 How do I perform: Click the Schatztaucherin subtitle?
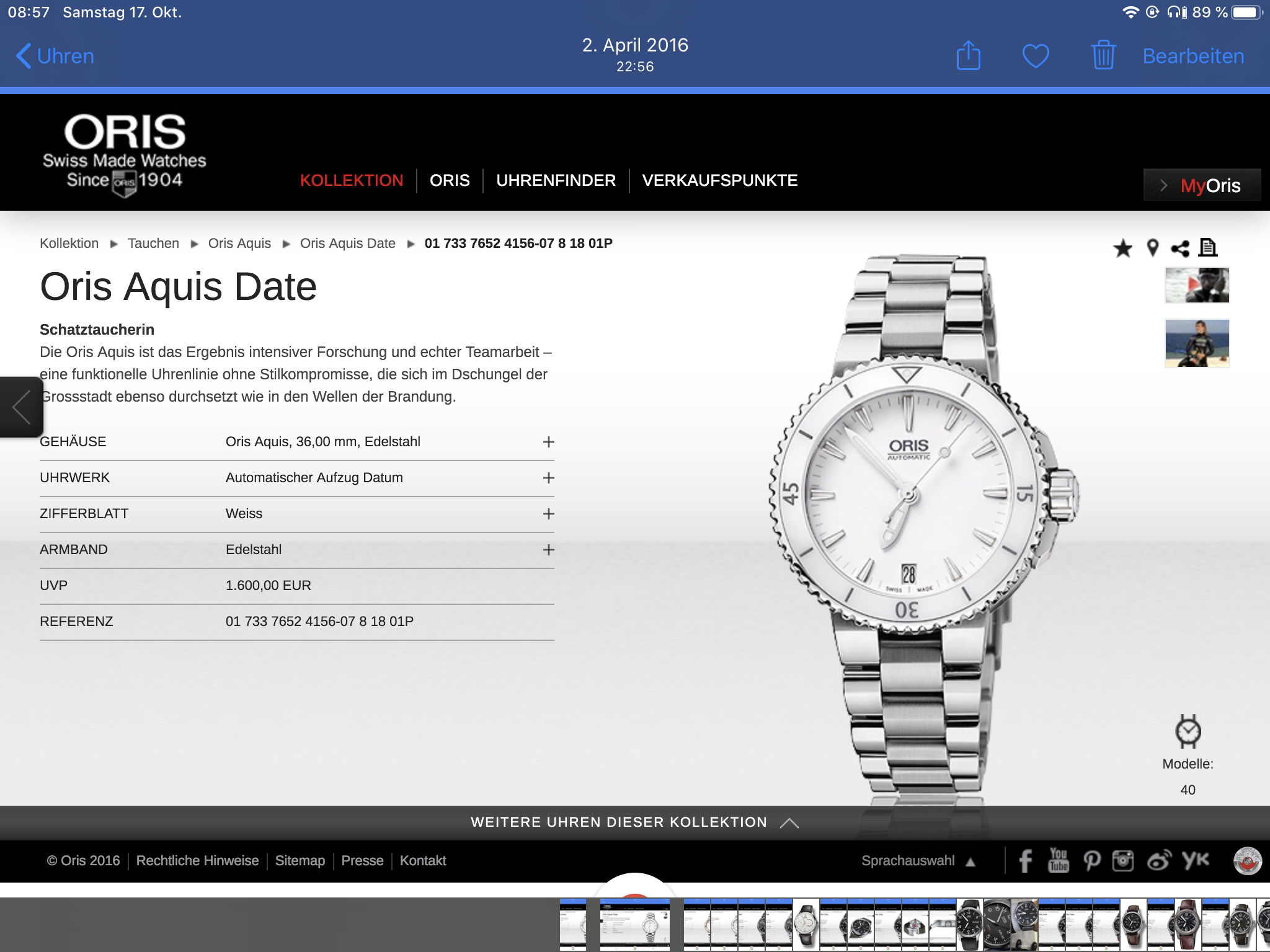[x=97, y=330]
